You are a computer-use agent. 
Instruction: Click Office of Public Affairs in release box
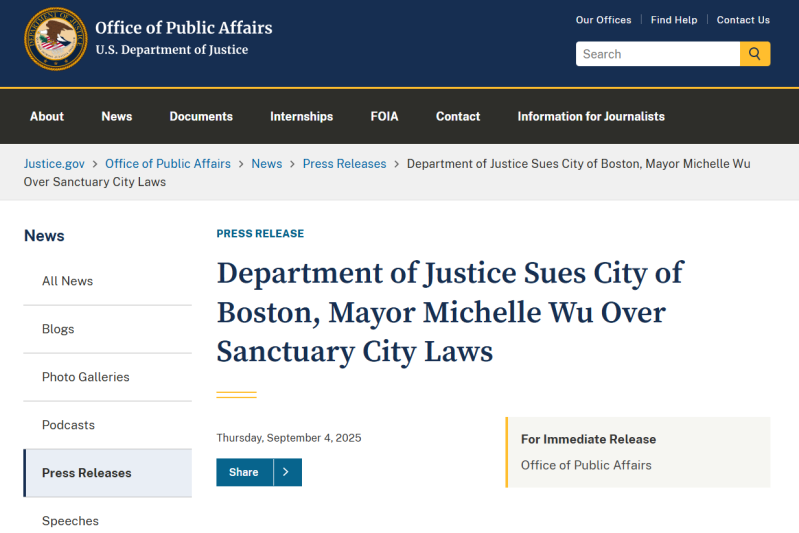(x=586, y=465)
